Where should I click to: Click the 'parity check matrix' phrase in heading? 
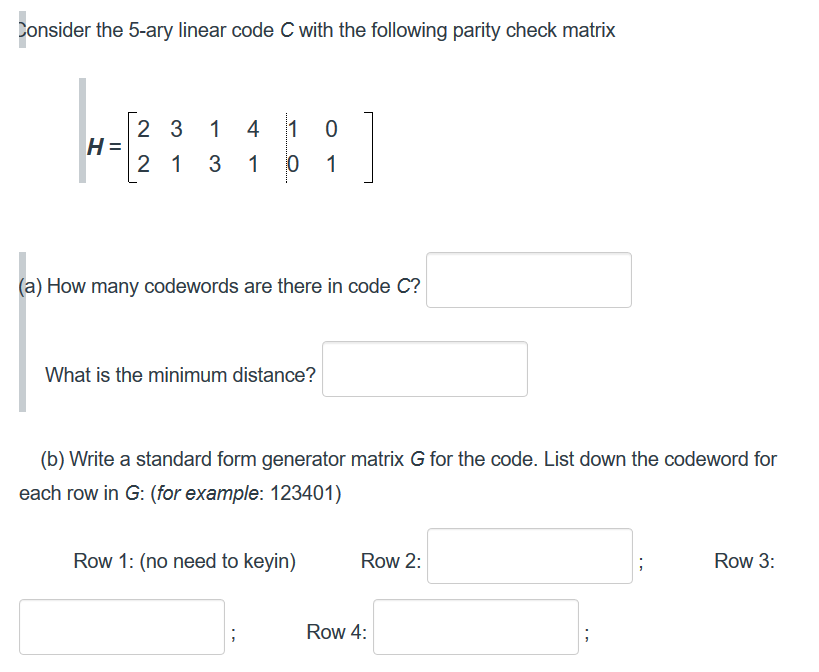(534, 30)
